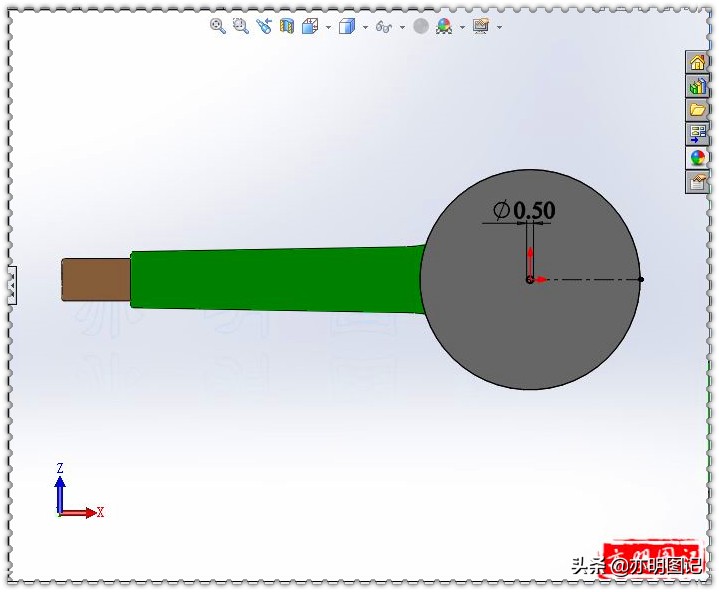Open the View Orientation dropdown arrow

pyautogui.click(x=328, y=27)
